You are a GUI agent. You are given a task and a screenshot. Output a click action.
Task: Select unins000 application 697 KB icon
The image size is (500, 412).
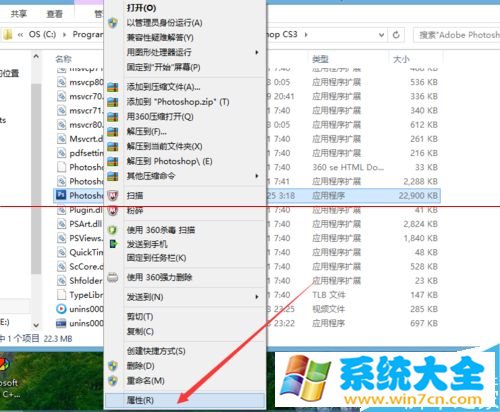61,323
